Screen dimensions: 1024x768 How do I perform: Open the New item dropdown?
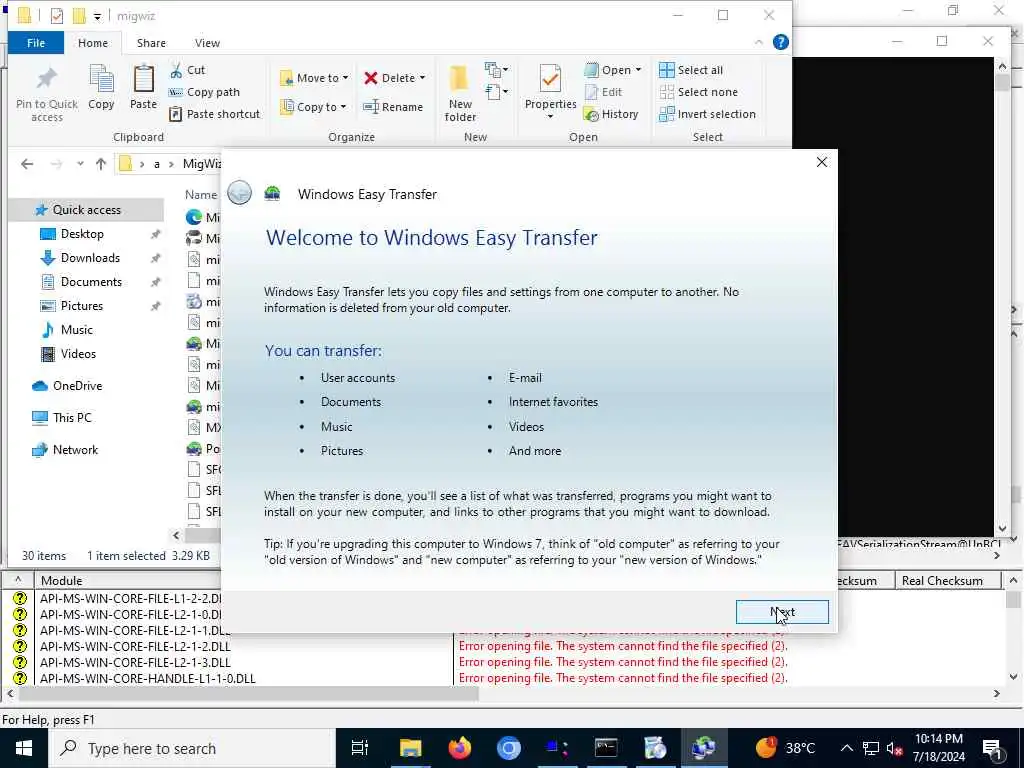pos(497,69)
